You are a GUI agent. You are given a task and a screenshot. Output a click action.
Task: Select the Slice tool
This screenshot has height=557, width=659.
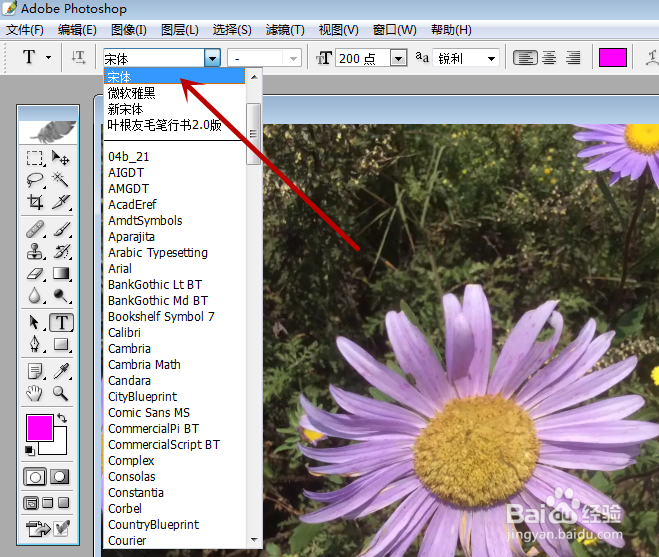(61, 202)
